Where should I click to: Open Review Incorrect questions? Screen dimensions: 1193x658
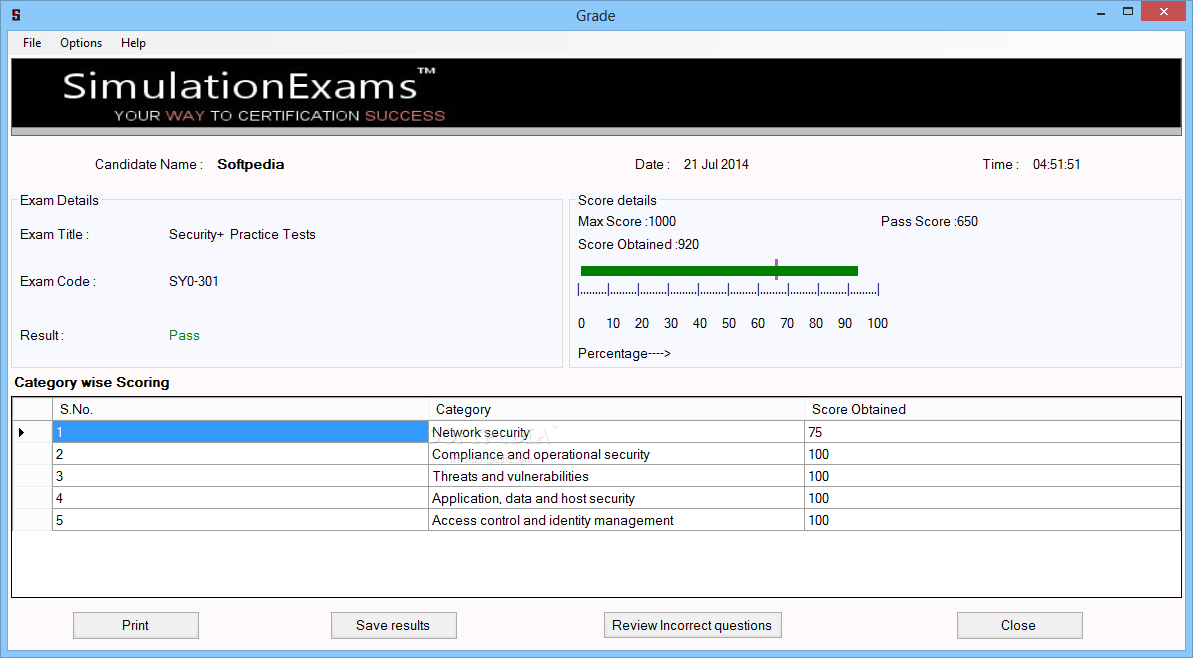pyautogui.click(x=692, y=625)
